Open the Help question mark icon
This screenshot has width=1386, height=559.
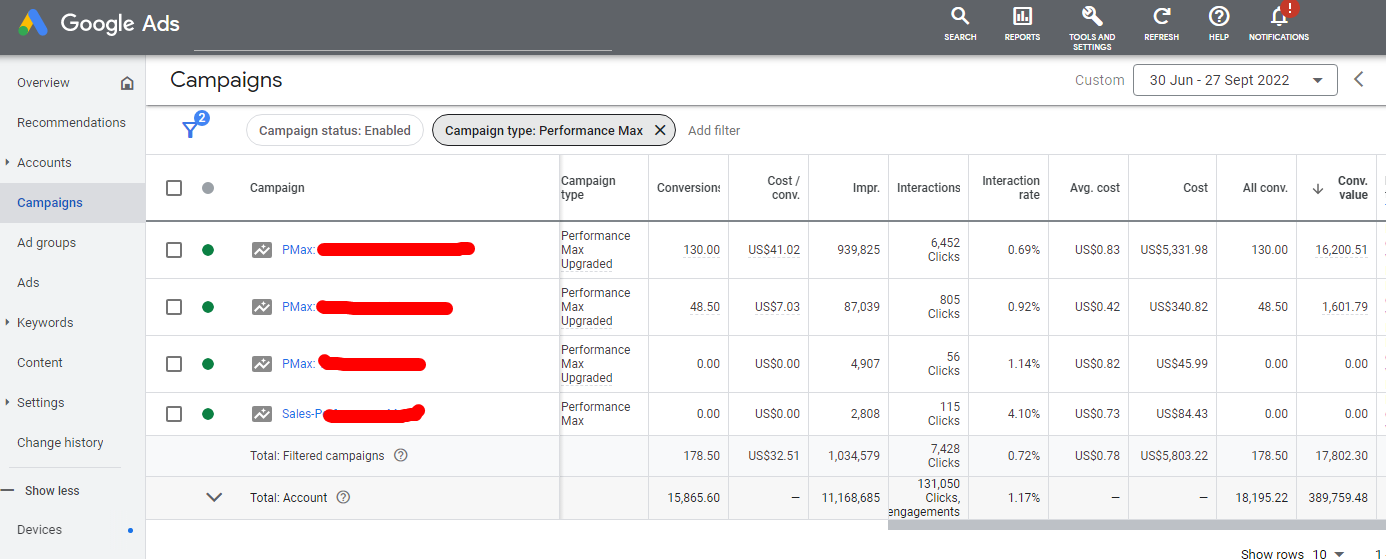click(x=1218, y=17)
